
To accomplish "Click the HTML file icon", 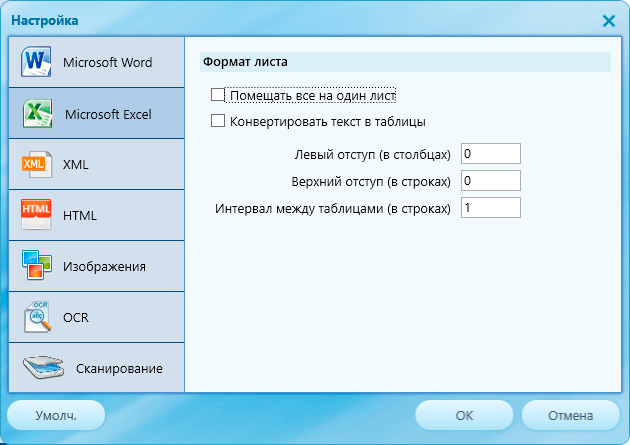I will pyautogui.click(x=36, y=215).
